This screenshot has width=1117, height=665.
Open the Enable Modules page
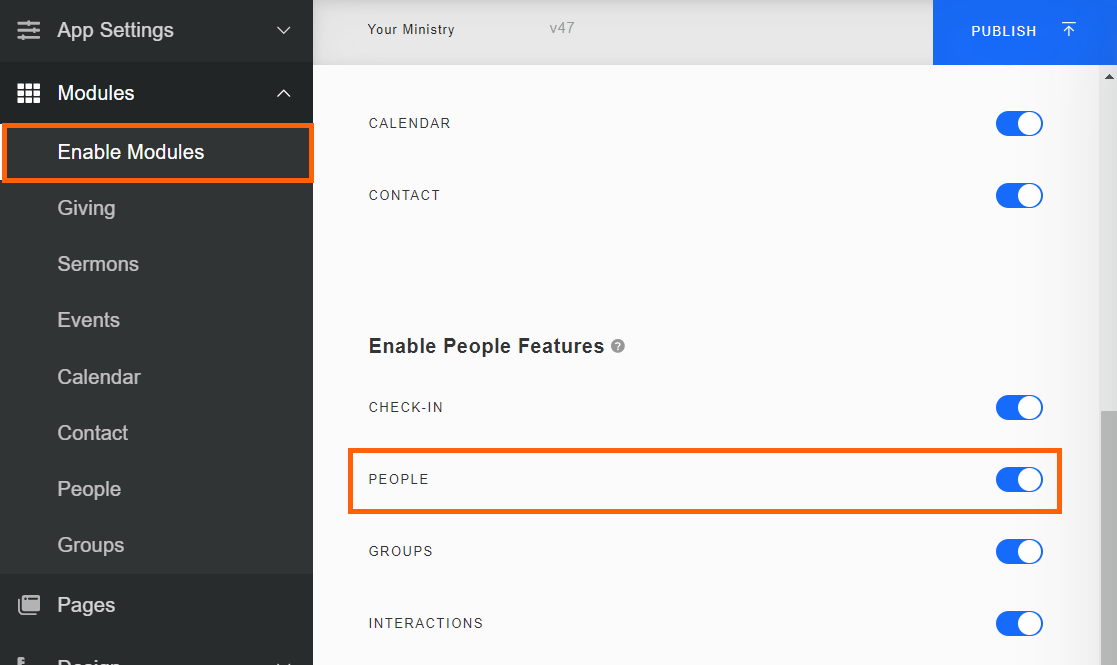pyautogui.click(x=131, y=153)
